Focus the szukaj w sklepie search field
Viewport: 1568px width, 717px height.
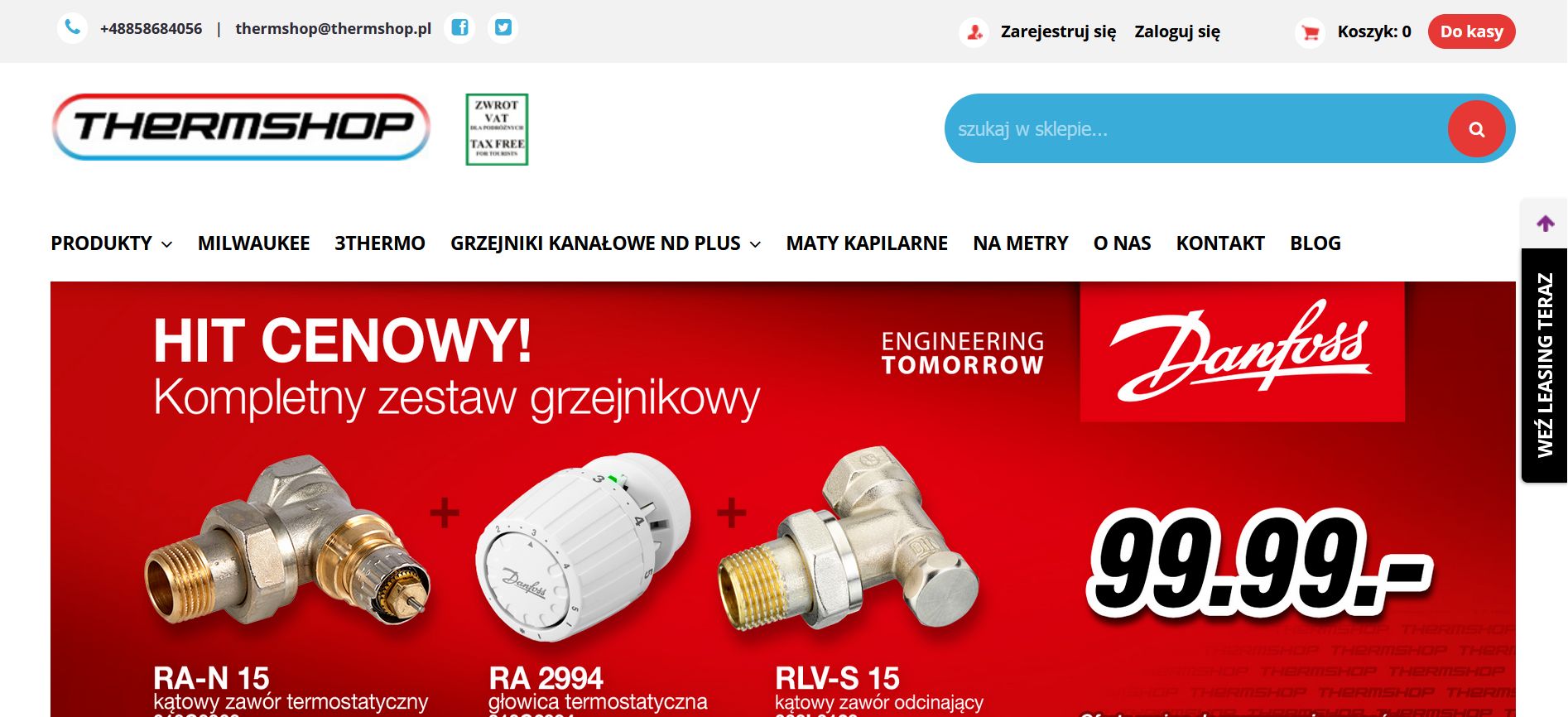1196,129
